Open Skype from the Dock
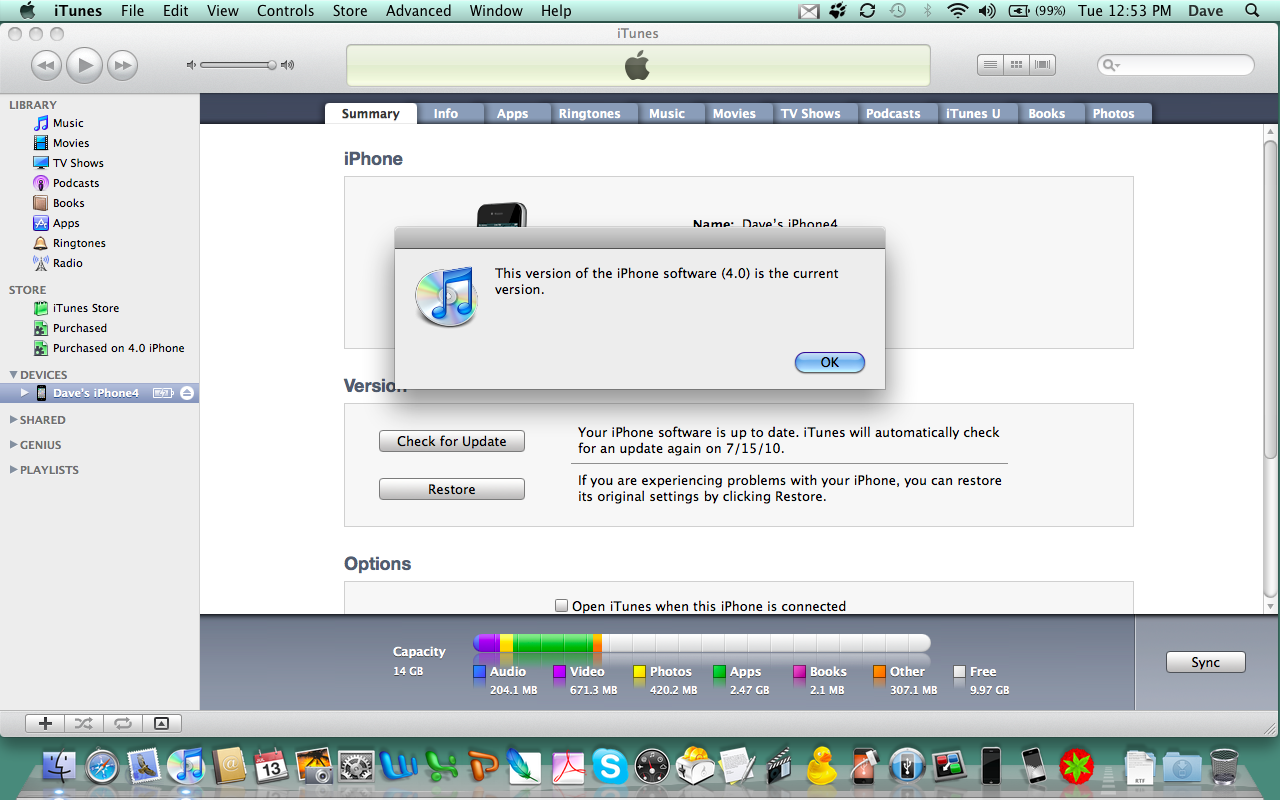This screenshot has height=800, width=1280. 609,767
